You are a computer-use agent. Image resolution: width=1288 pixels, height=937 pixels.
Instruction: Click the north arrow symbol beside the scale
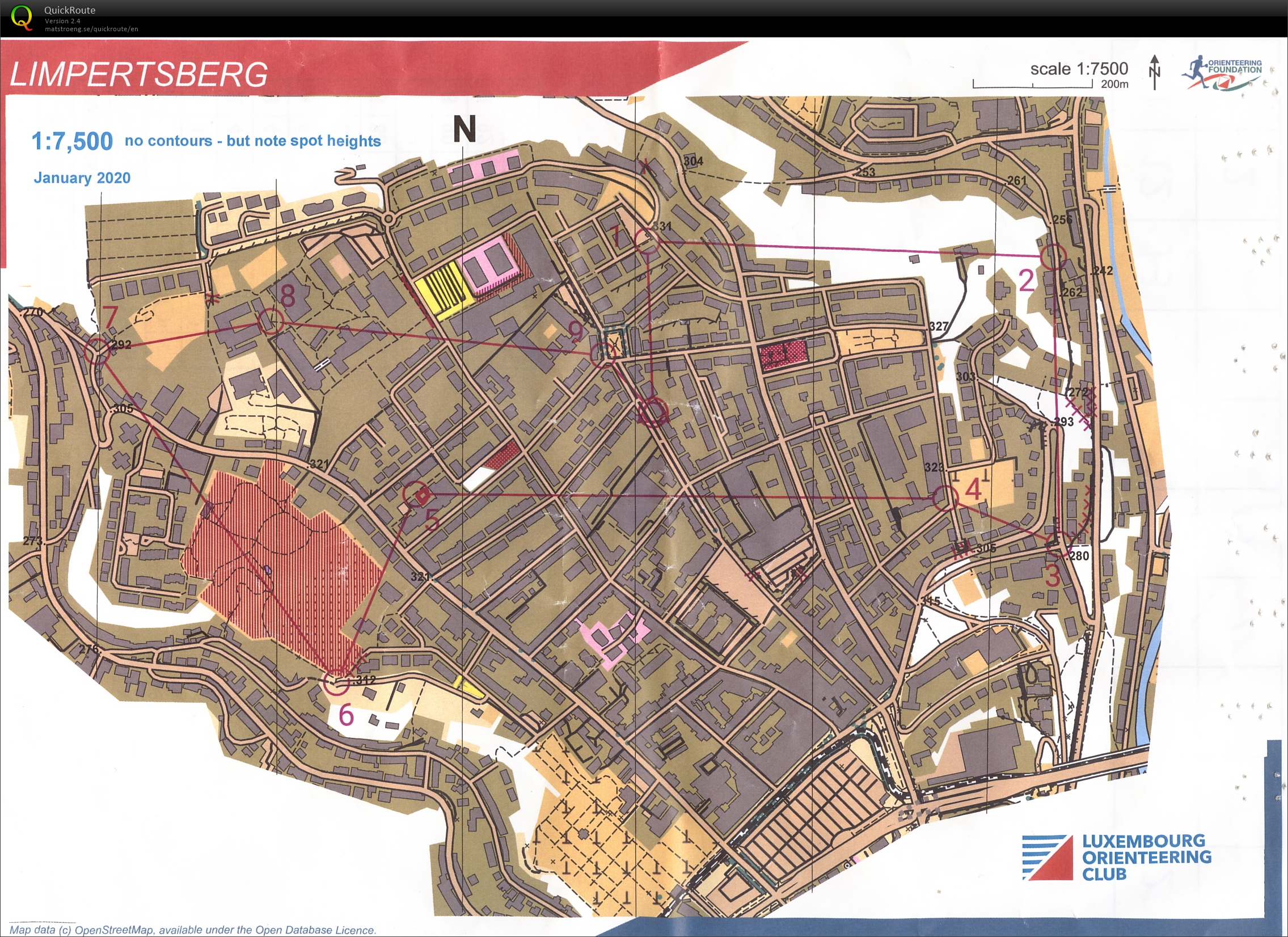click(x=1154, y=72)
